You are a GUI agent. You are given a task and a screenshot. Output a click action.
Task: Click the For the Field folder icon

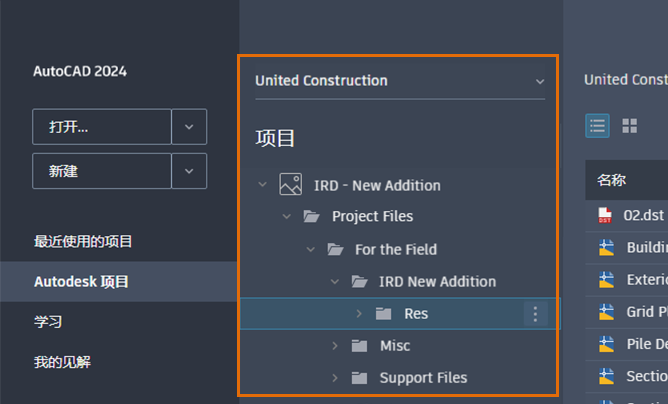335,249
